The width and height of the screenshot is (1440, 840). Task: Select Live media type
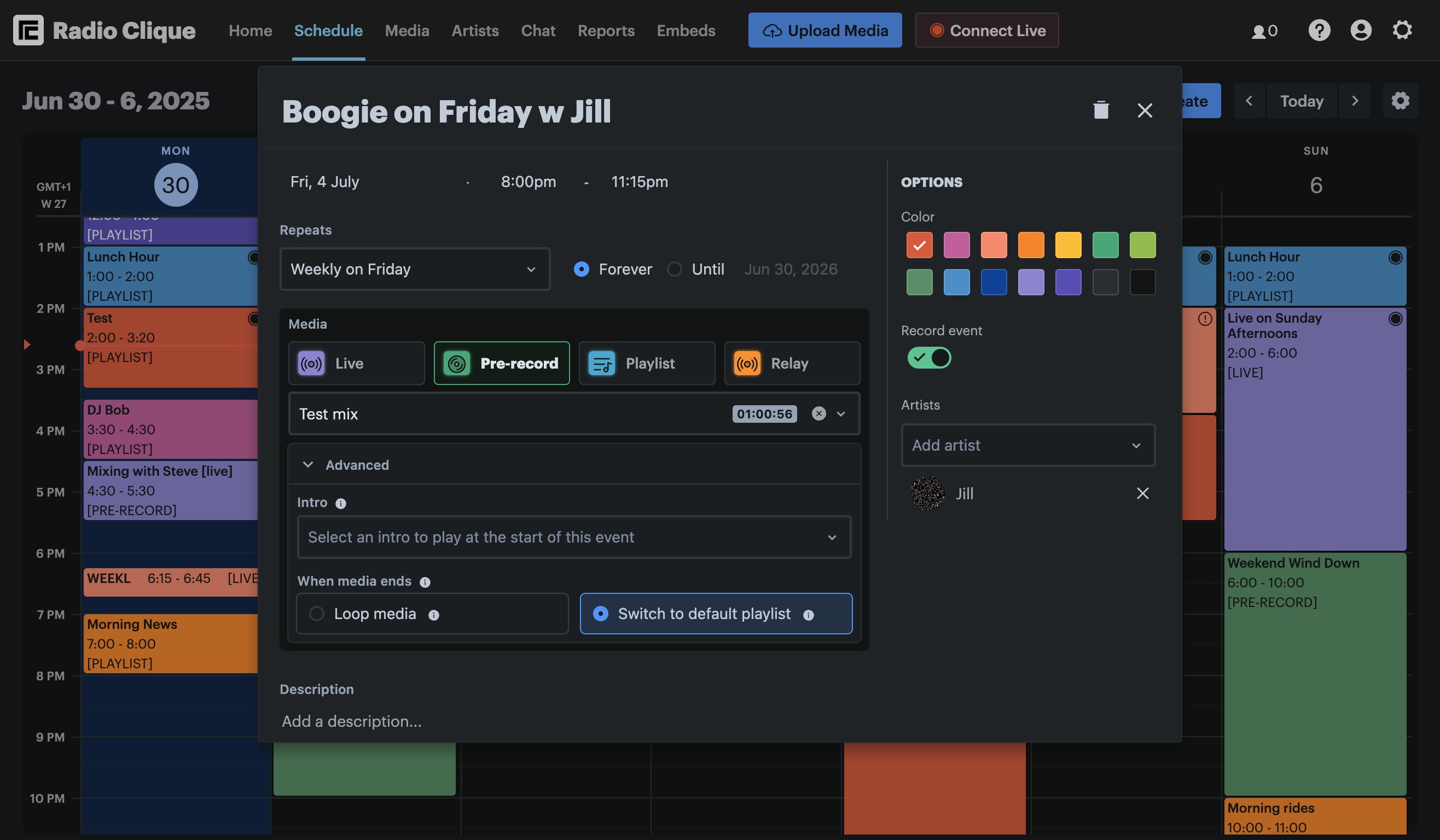(357, 363)
